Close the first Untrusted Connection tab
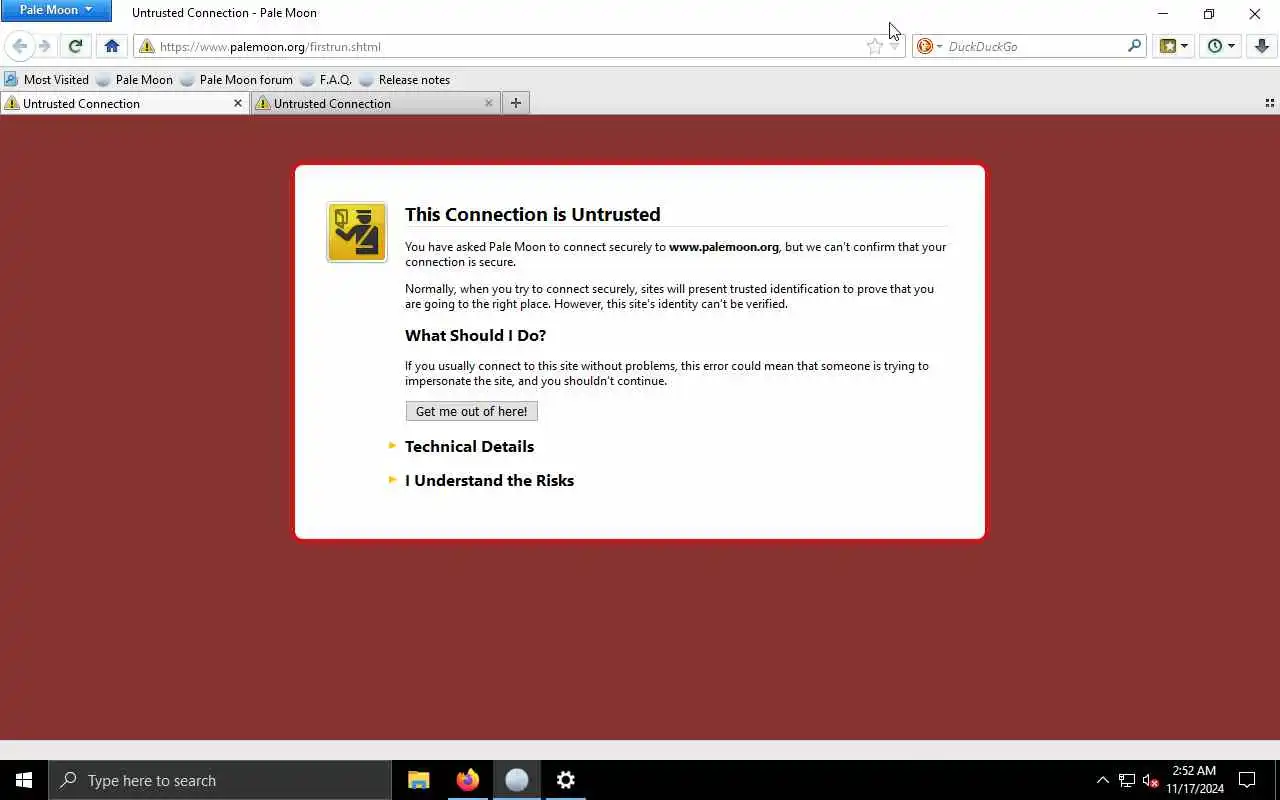 pos(238,103)
